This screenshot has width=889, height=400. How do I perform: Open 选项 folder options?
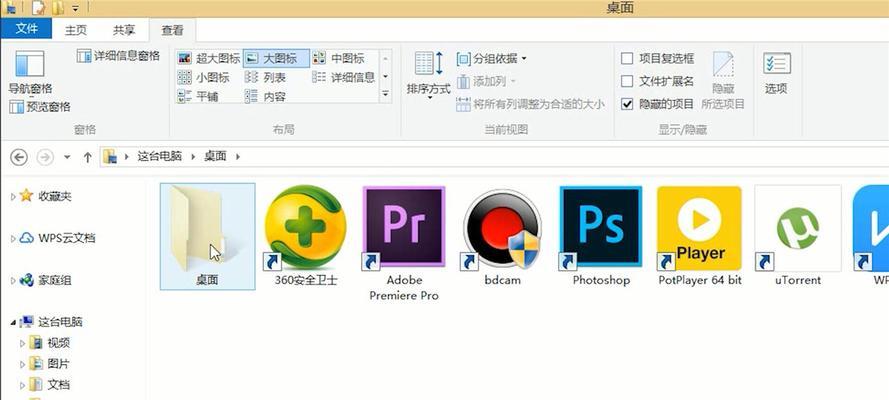[x=776, y=73]
